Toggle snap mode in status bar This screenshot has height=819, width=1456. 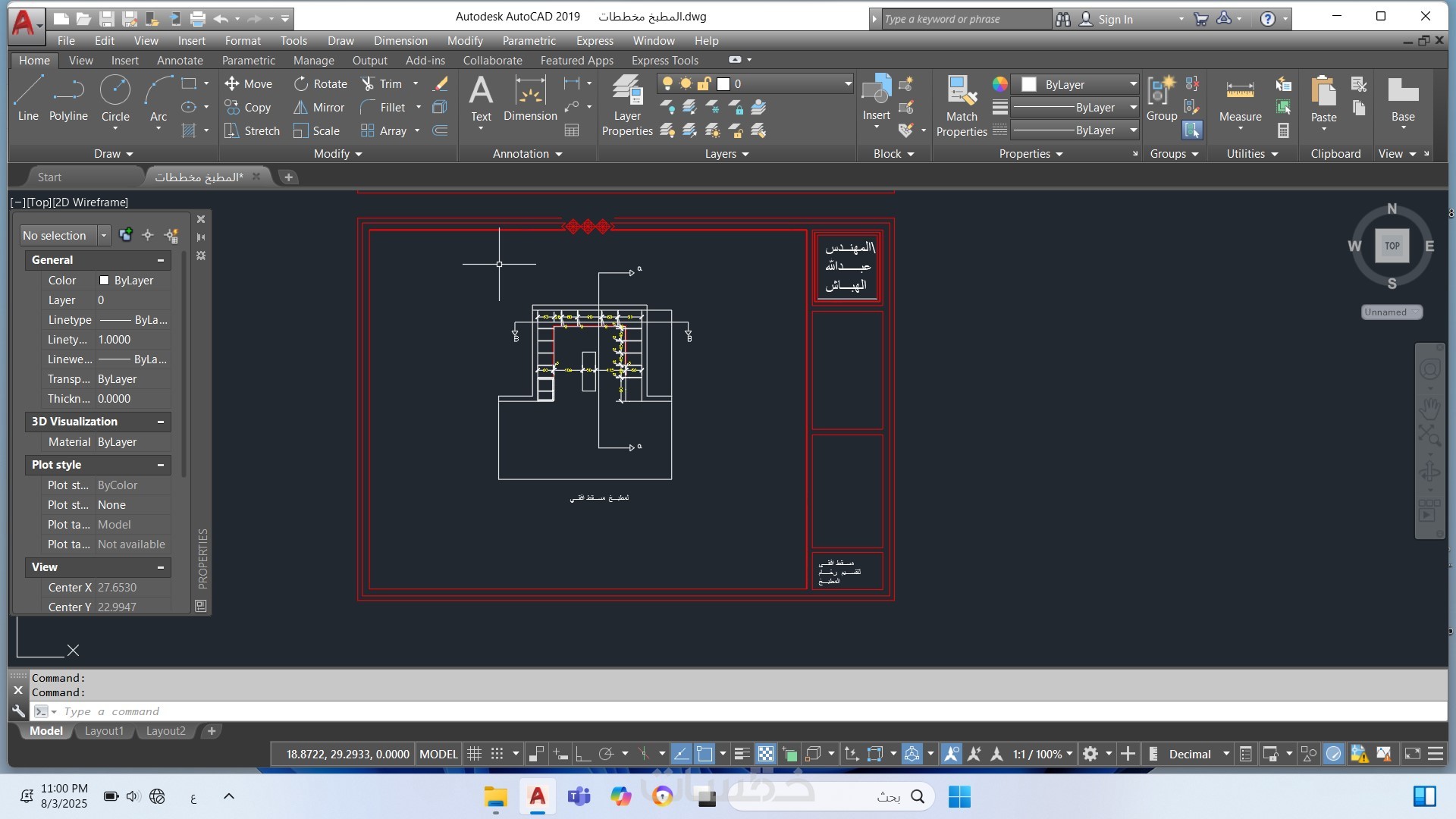[x=497, y=754]
